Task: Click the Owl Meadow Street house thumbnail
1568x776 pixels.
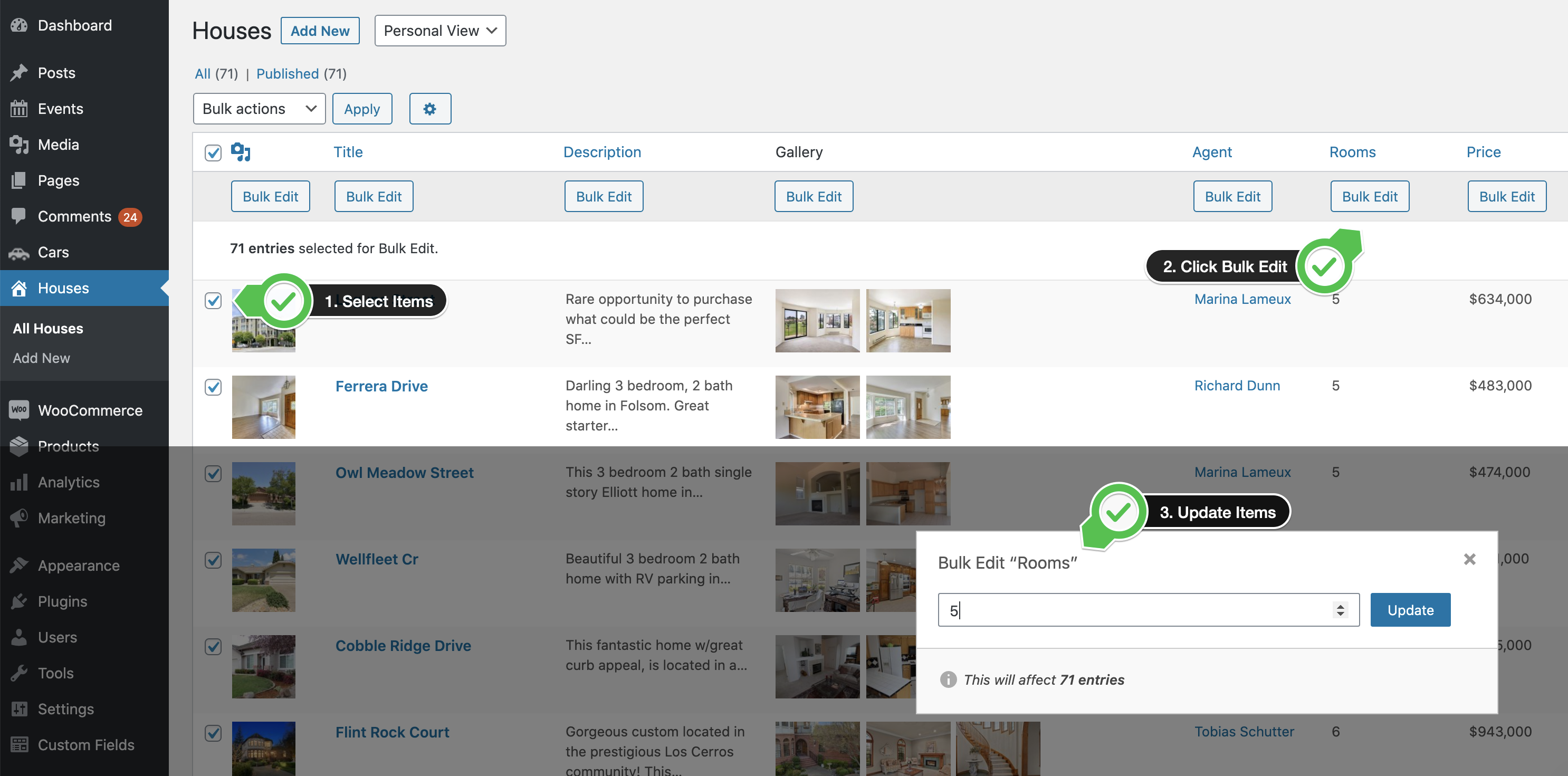Action: (264, 494)
